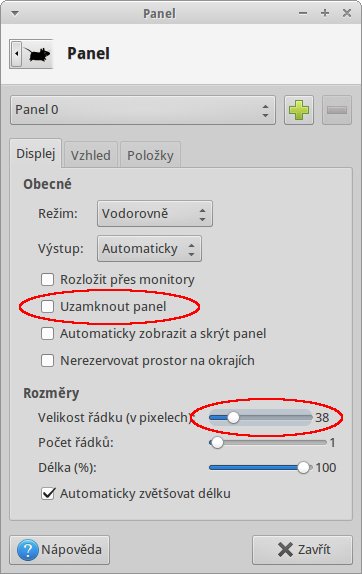
Task: Click the blue question mark help icon
Action: click(x=28, y=549)
